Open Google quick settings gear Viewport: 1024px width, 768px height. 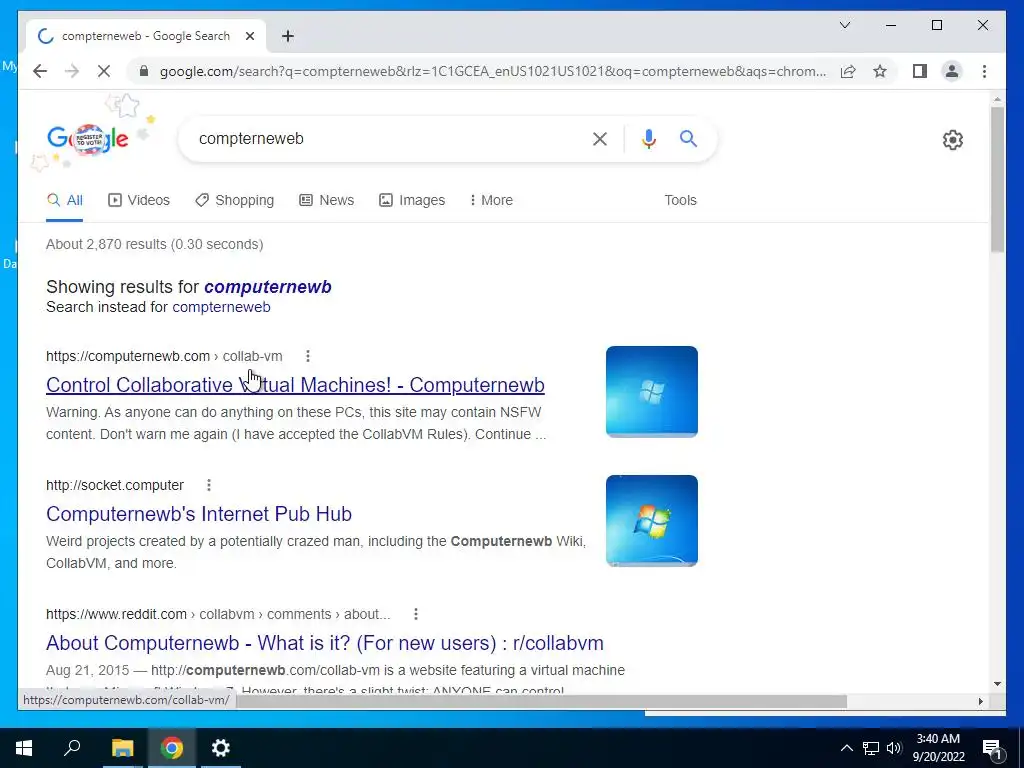click(953, 140)
